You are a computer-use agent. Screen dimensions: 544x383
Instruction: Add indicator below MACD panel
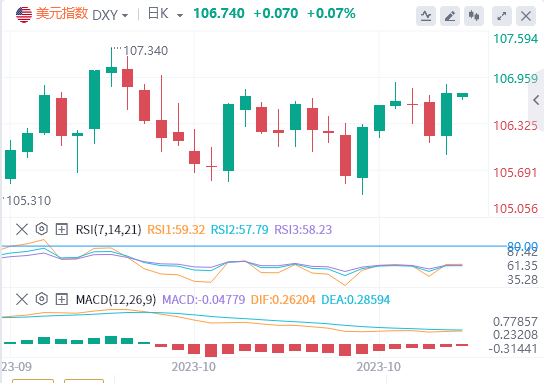pyautogui.click(x=62, y=299)
